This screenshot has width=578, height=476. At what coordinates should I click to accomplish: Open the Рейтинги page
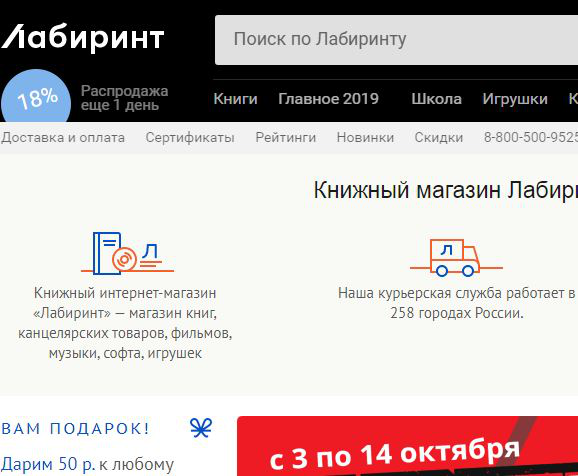[x=286, y=138]
